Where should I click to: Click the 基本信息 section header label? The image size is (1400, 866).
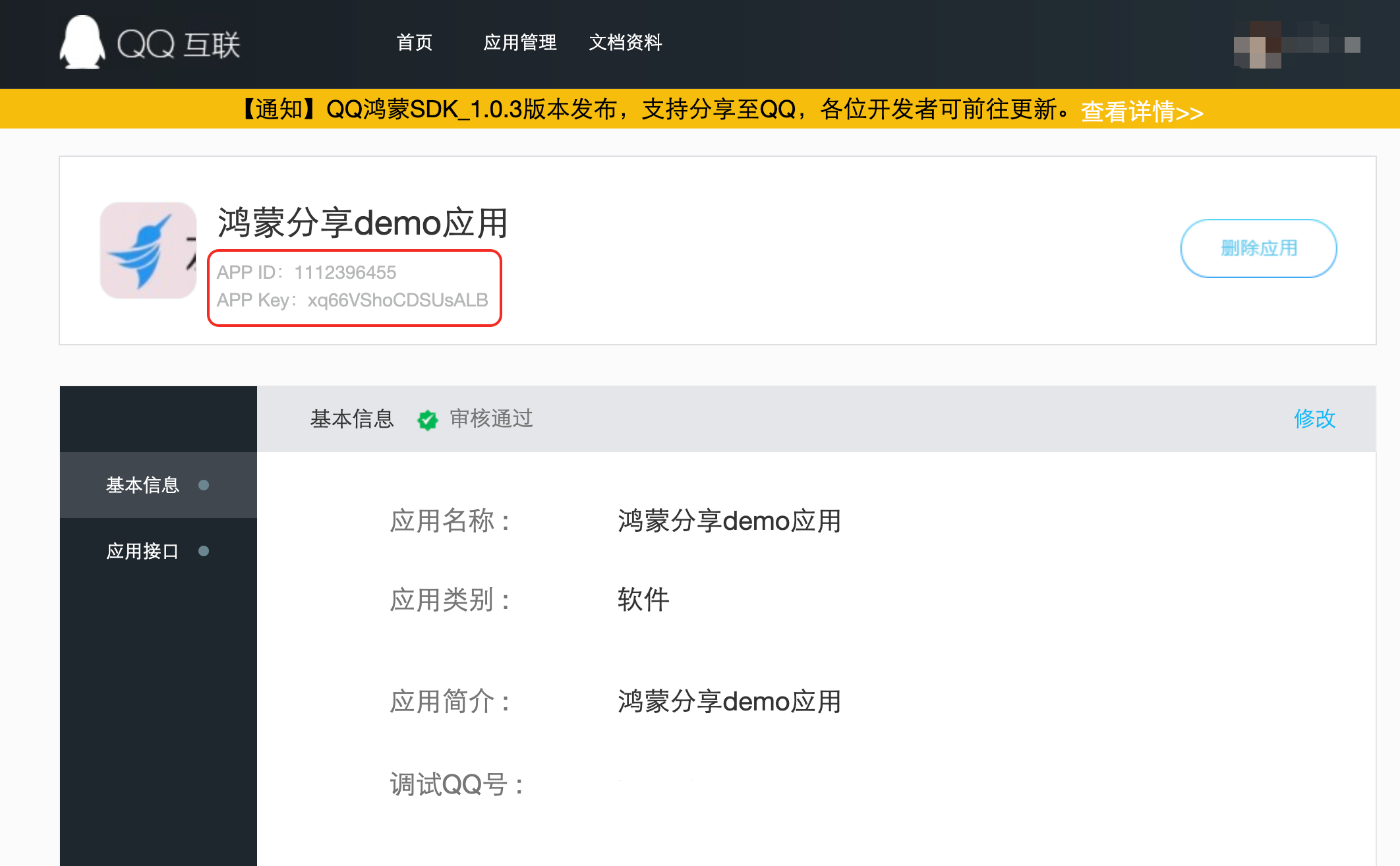(352, 419)
